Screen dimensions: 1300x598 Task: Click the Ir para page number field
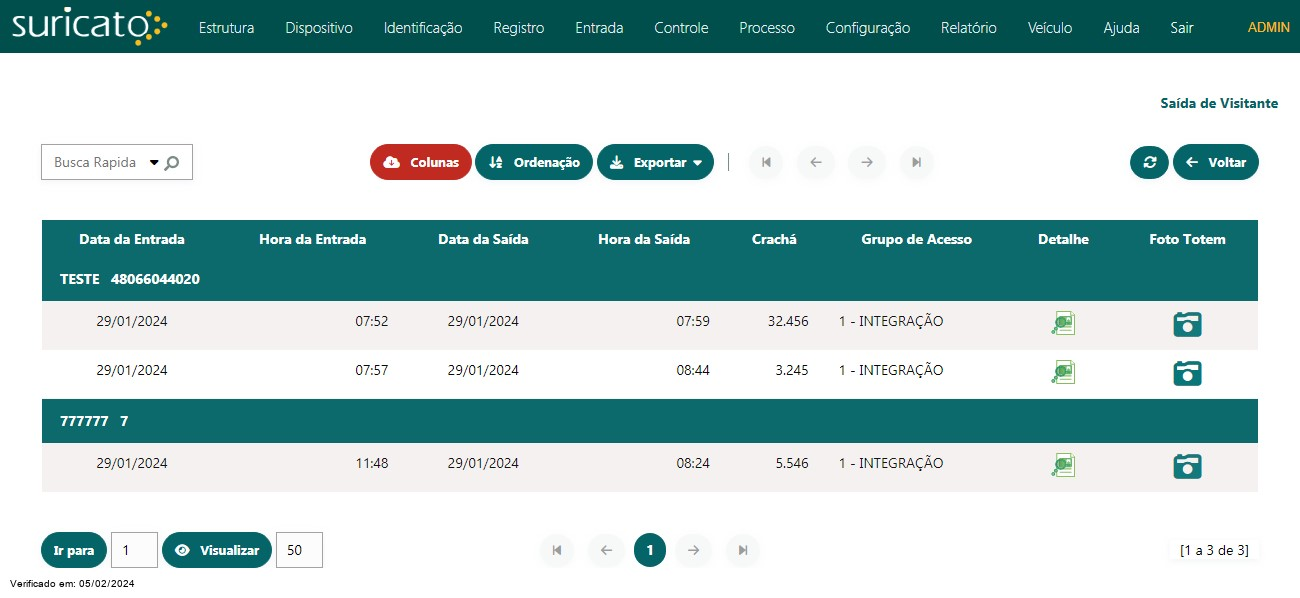tap(134, 550)
